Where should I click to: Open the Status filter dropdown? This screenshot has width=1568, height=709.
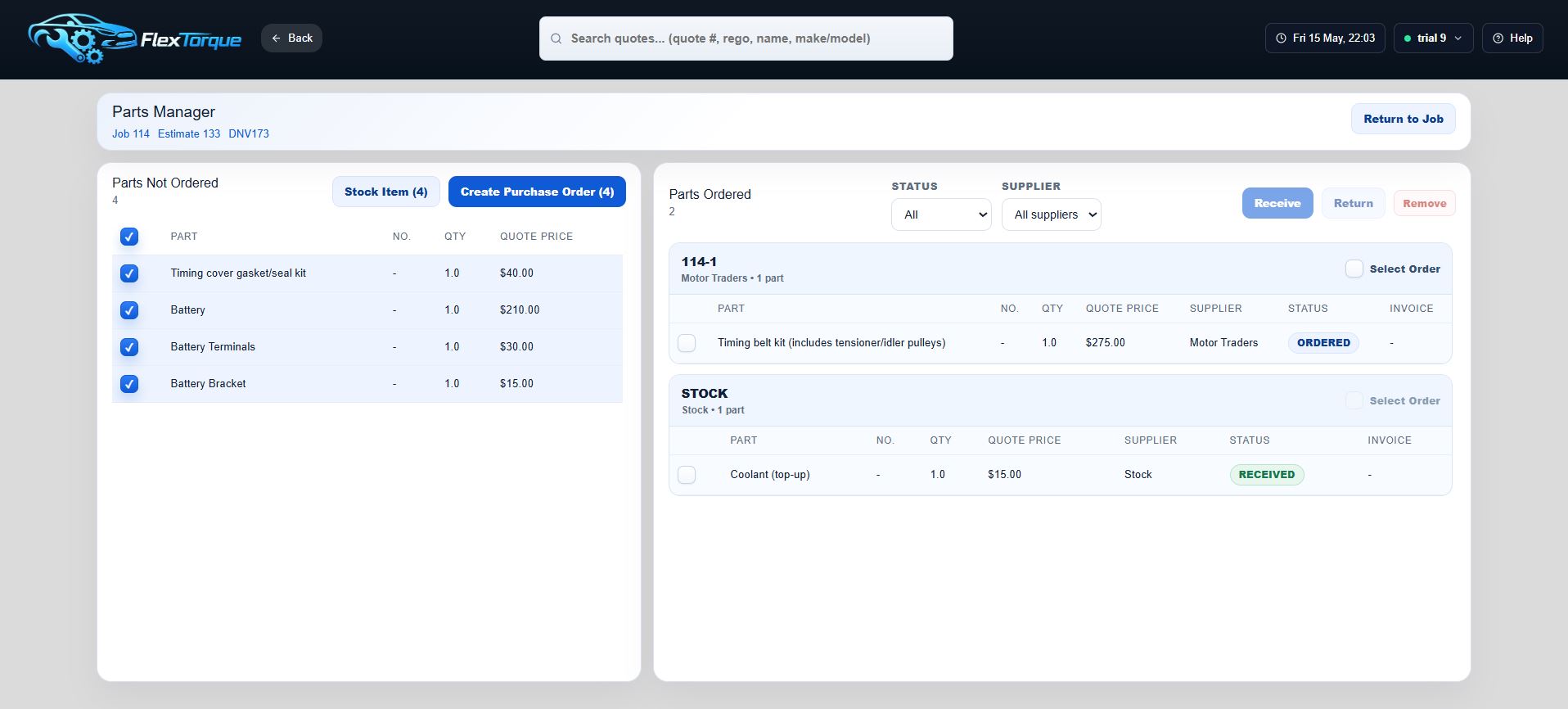[941, 215]
